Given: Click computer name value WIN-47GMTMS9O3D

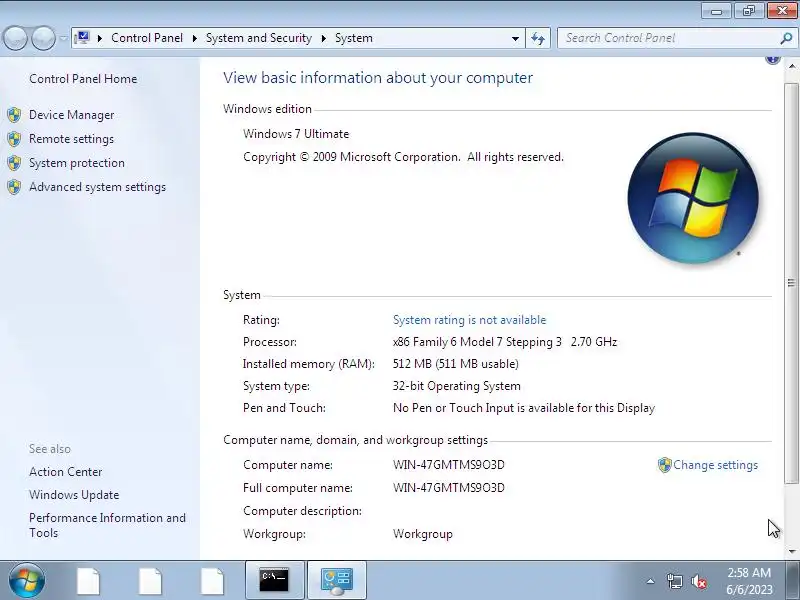Looking at the screenshot, I should pos(448,465).
